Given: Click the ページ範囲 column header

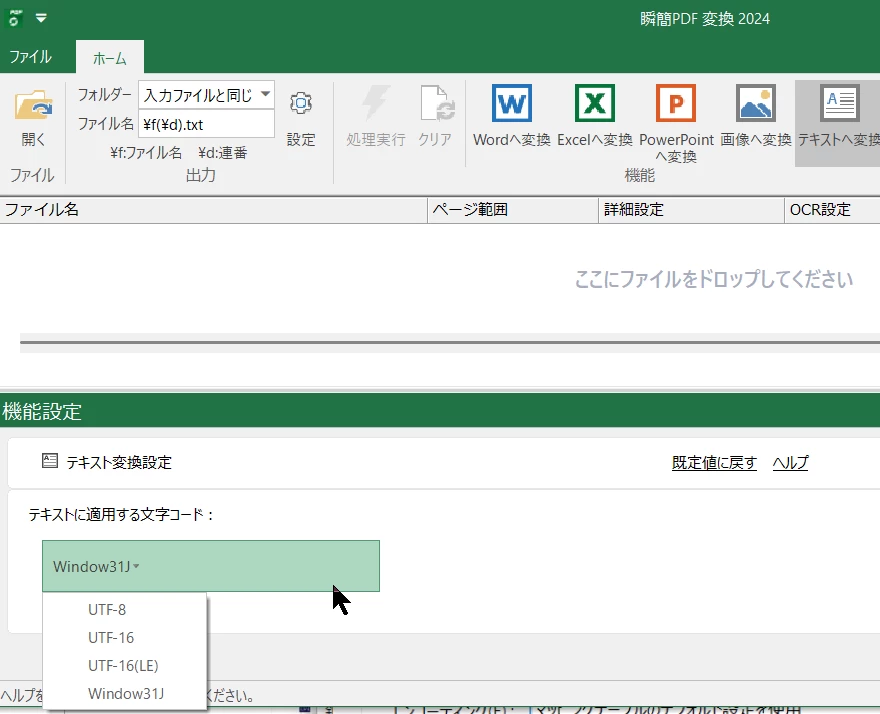Looking at the screenshot, I should [513, 210].
